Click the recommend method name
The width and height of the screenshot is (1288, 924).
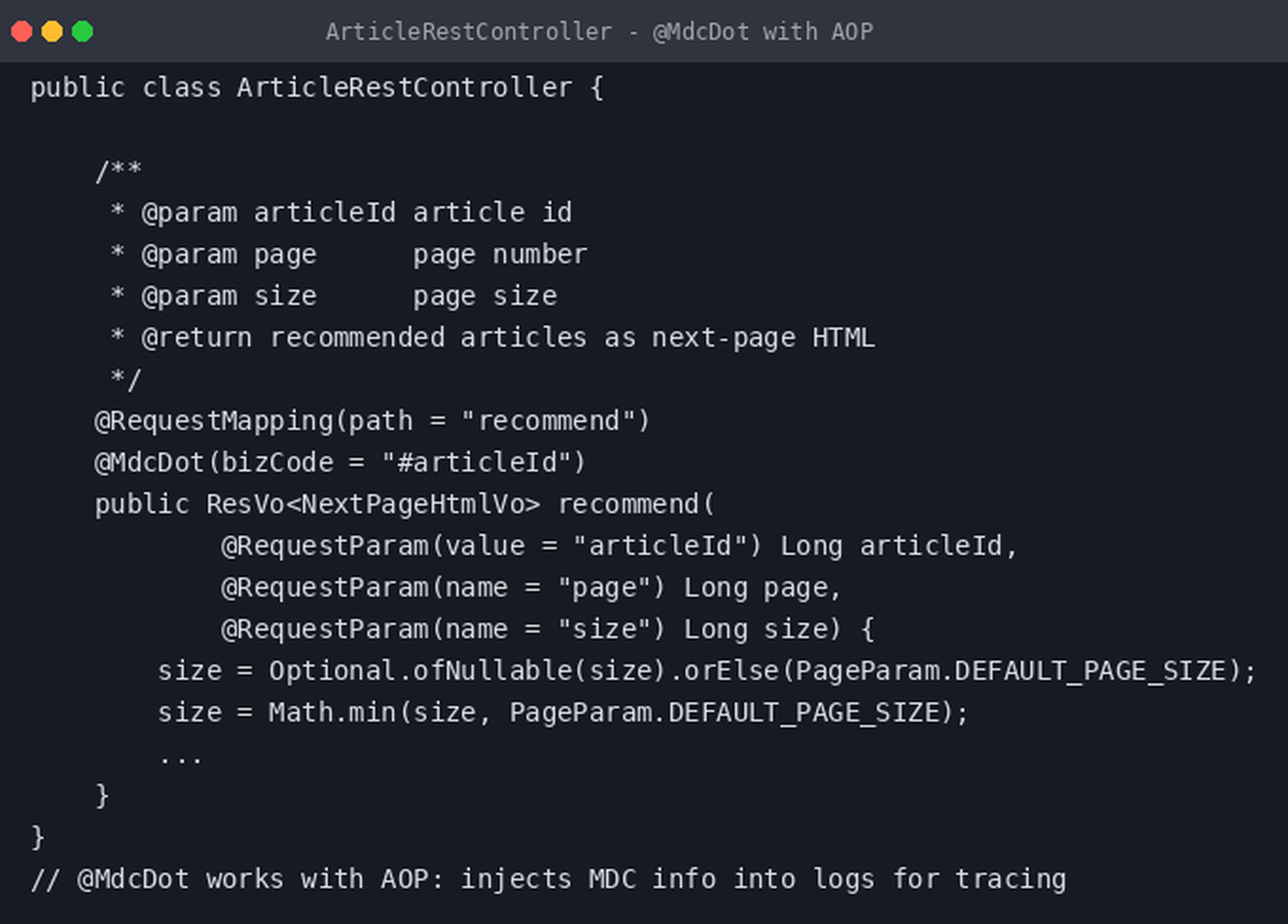click(628, 505)
